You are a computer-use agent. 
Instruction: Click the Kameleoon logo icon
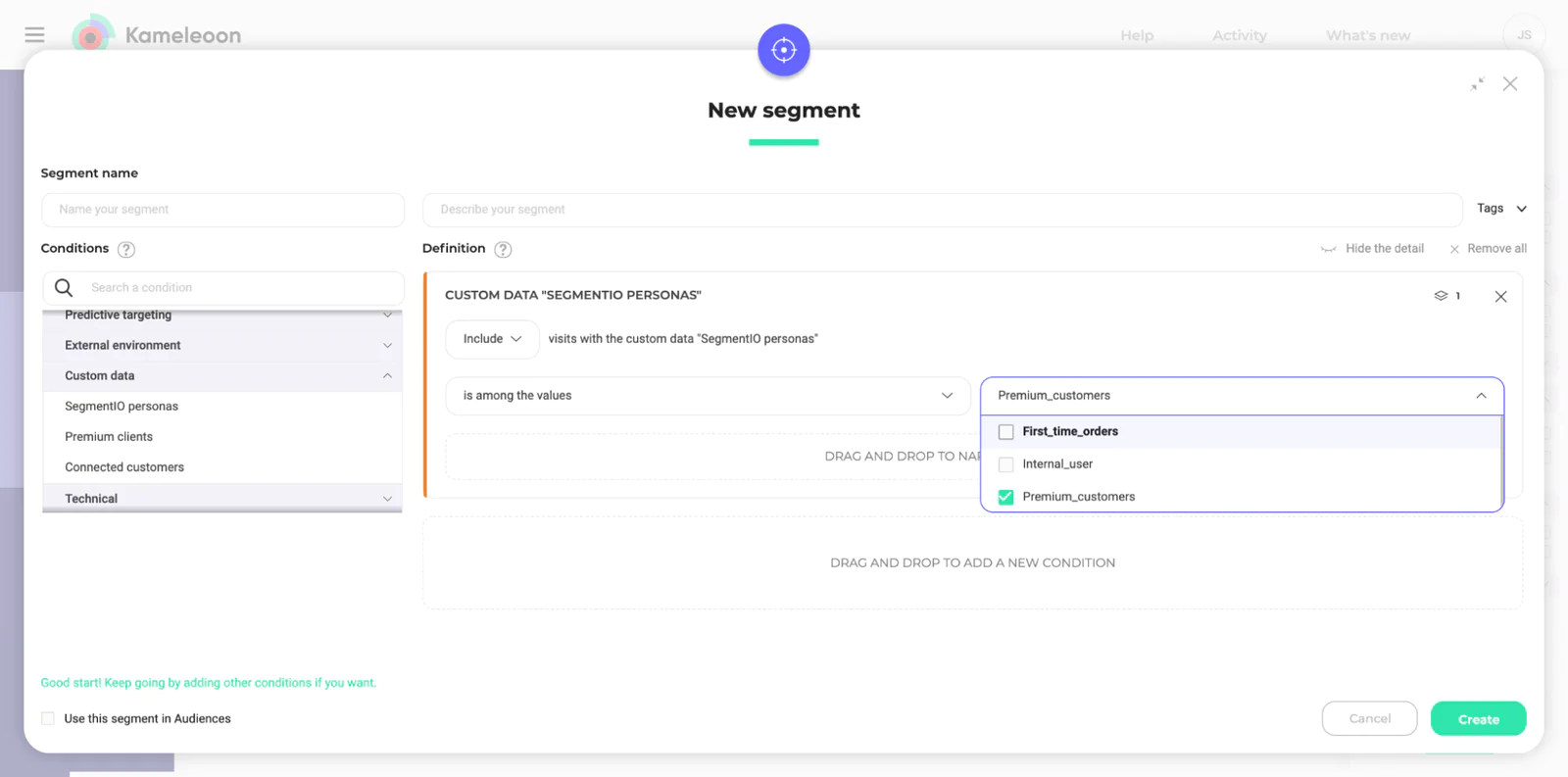pyautogui.click(x=91, y=35)
